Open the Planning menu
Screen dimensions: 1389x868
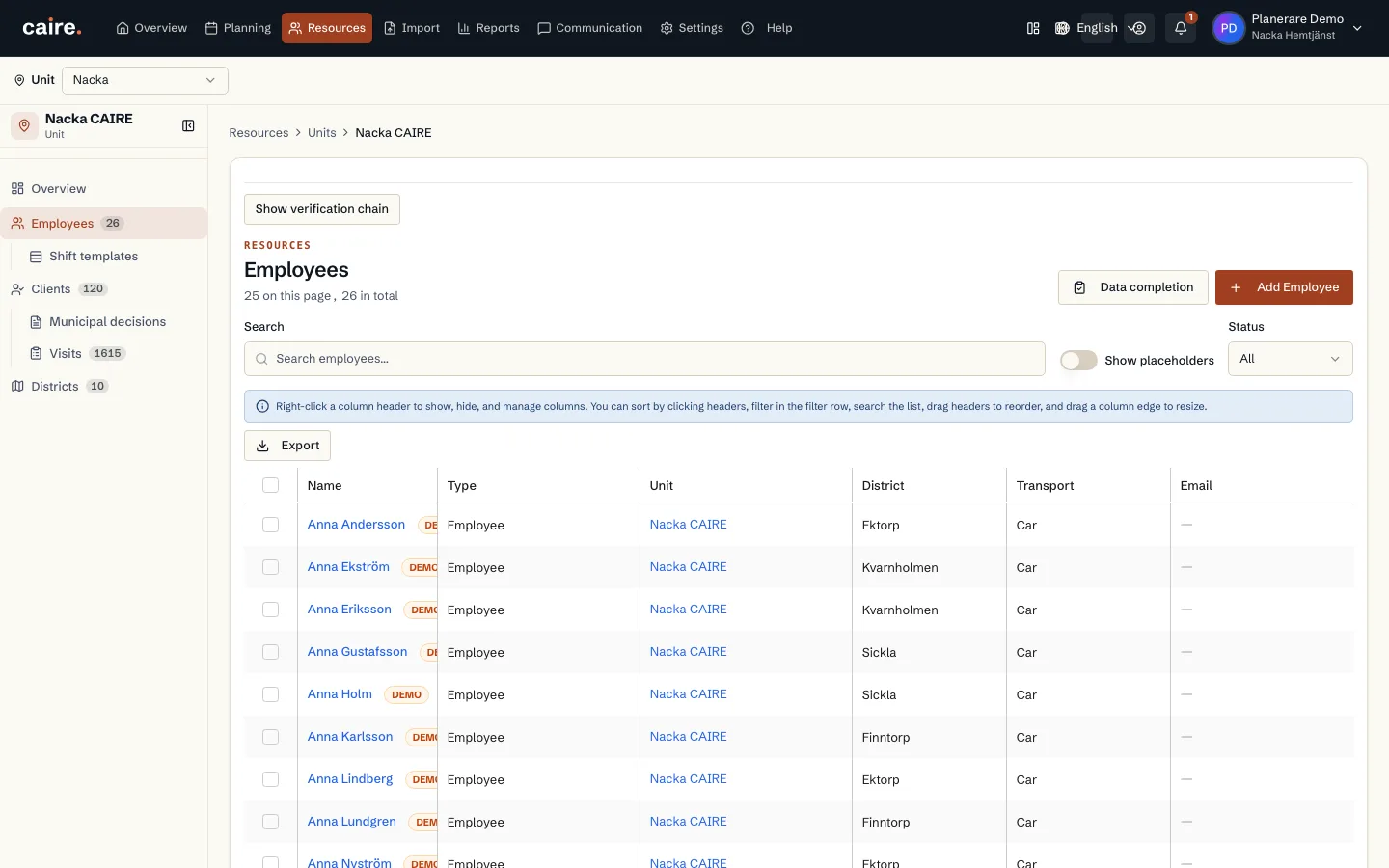click(238, 28)
